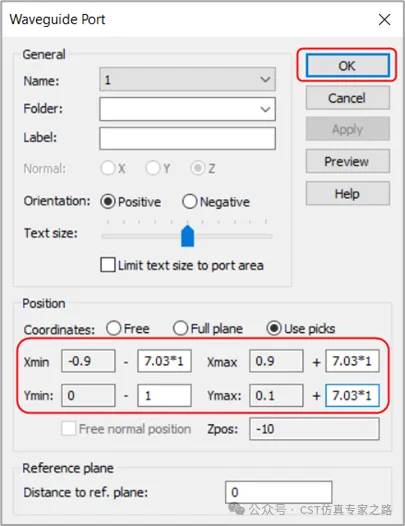
Task: Click into the Label text field
Action: coord(187,138)
